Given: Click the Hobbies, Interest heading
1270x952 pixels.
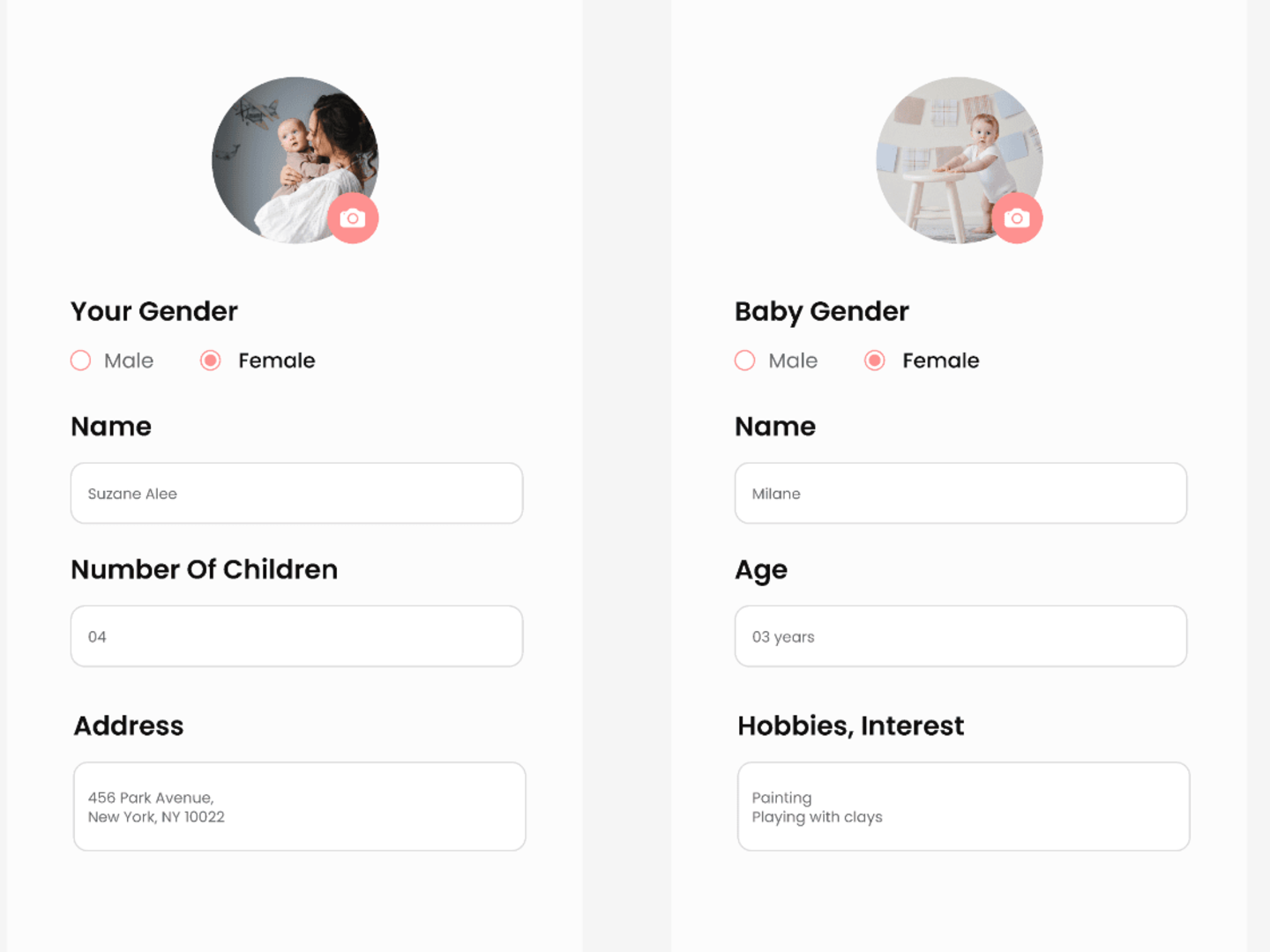Looking at the screenshot, I should (x=851, y=725).
